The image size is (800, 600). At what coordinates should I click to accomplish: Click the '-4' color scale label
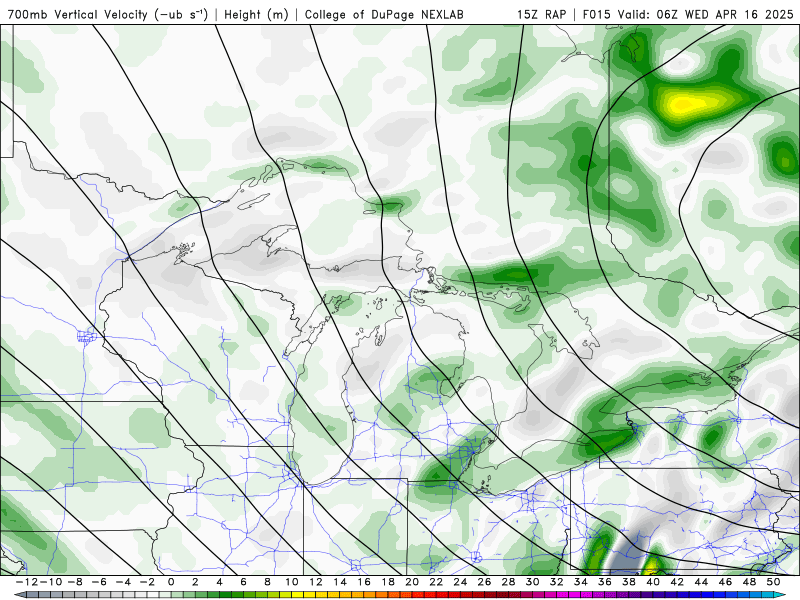[x=123, y=582]
